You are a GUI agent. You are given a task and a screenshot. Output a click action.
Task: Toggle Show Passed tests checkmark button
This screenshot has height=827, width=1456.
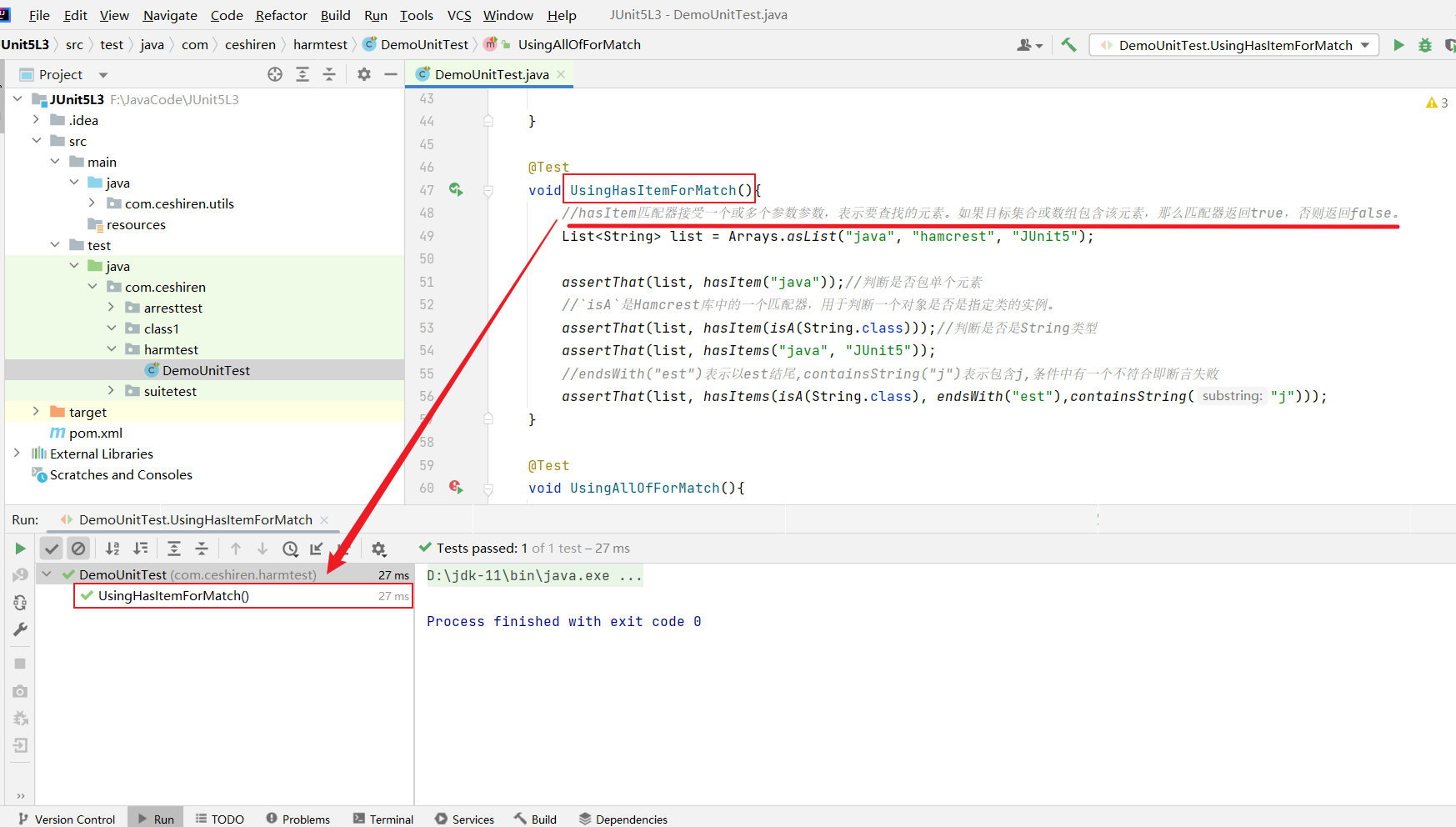click(52, 549)
